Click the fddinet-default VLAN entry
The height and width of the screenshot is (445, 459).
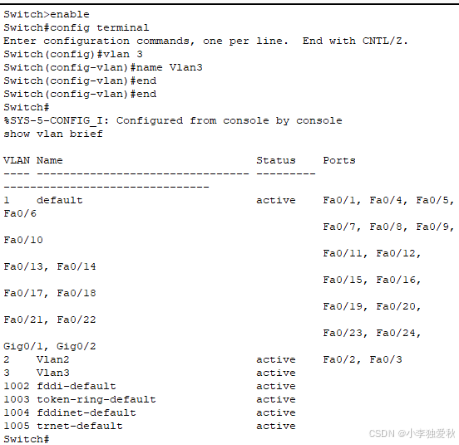pyautogui.click(x=86, y=413)
